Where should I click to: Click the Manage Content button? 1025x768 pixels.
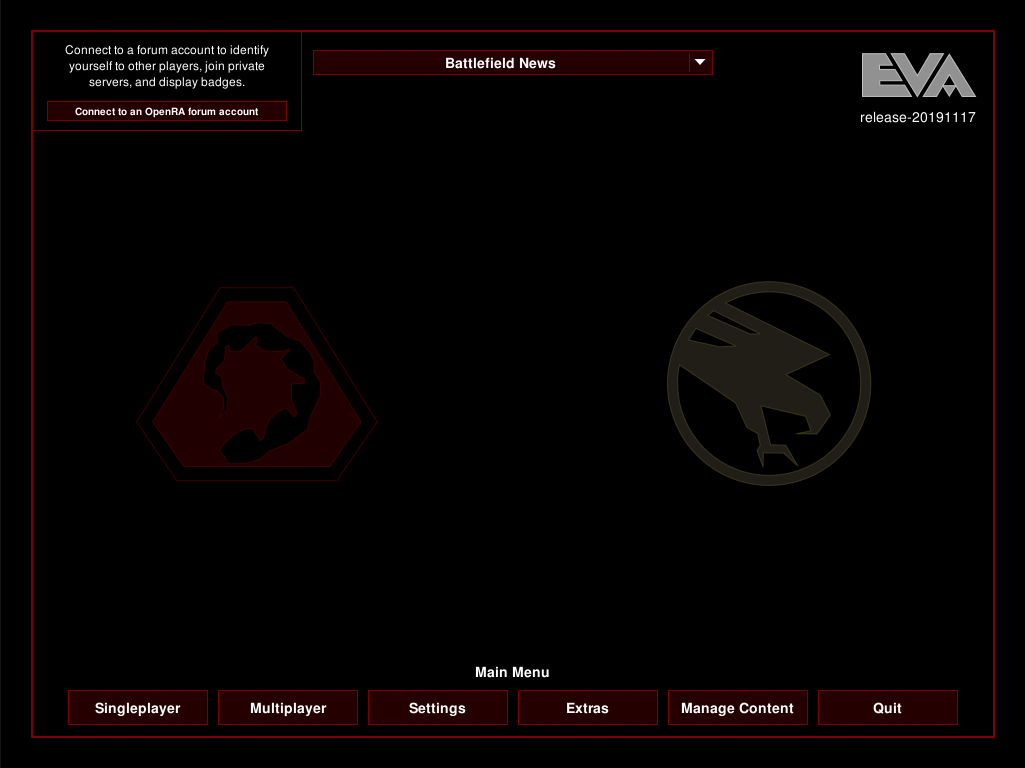tap(737, 708)
